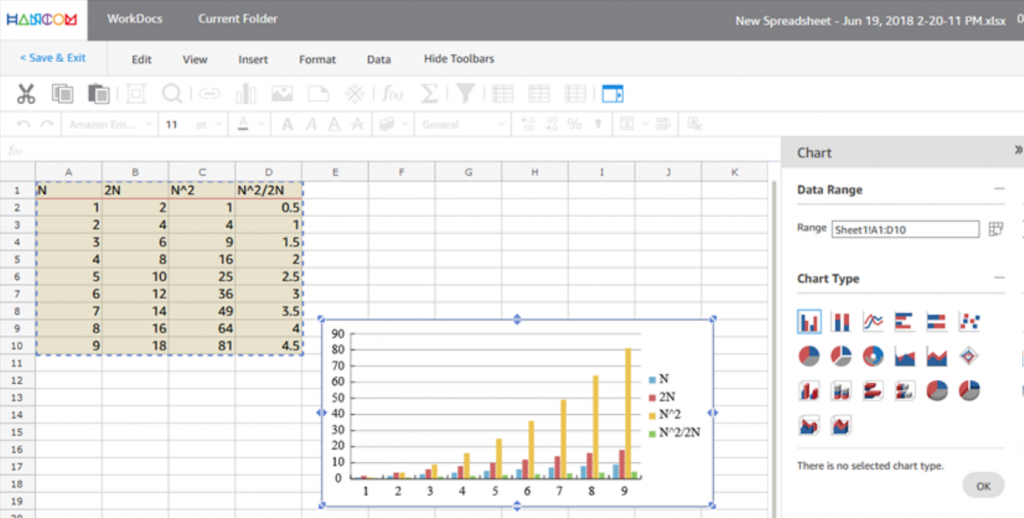
Task: Click the insert chart bar-graph toolbar icon
Action: tap(246, 94)
